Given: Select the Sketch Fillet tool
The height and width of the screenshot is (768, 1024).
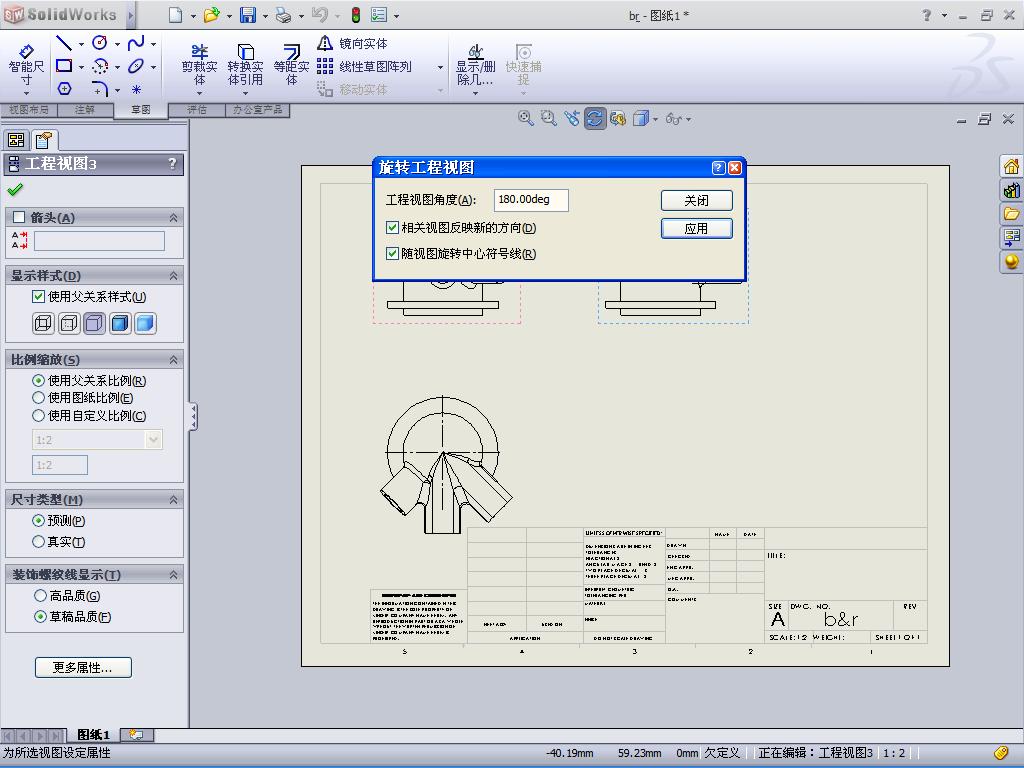Looking at the screenshot, I should click(100, 88).
